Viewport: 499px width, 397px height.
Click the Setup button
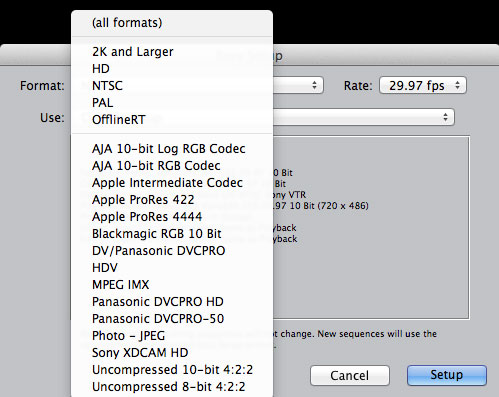point(447,375)
